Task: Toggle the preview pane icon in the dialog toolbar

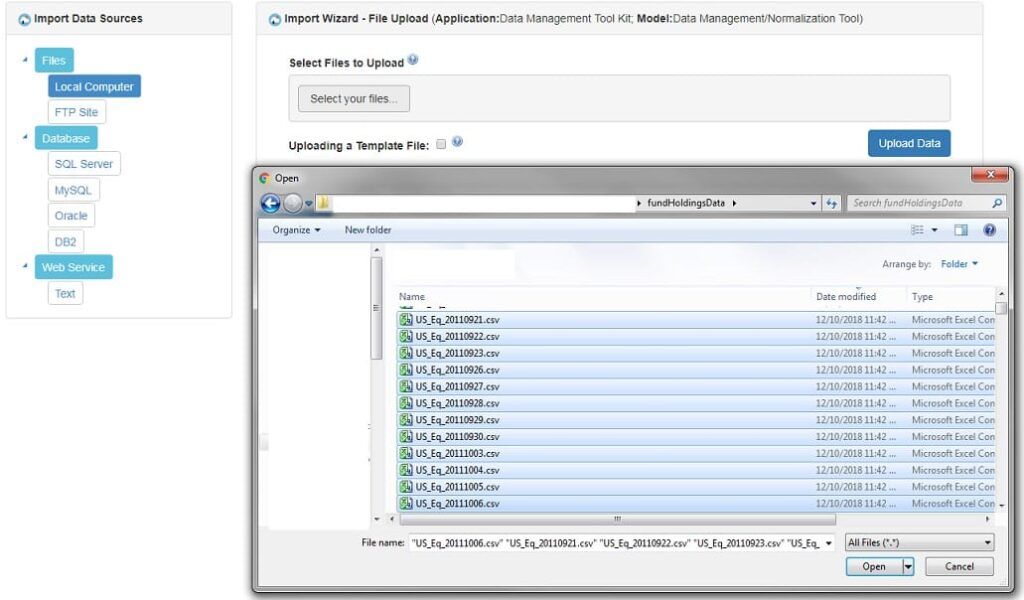Action: pyautogui.click(x=961, y=230)
